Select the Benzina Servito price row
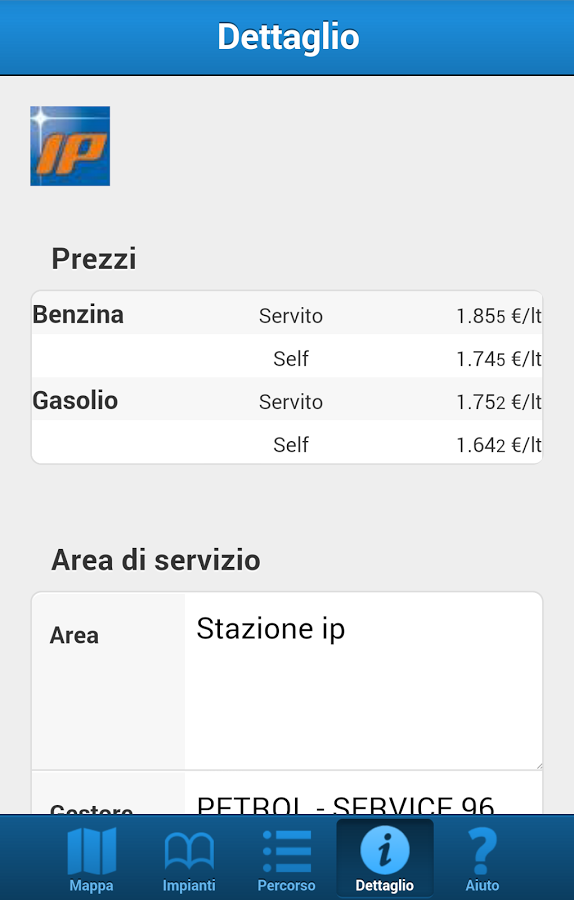The image size is (574, 900). point(287,313)
